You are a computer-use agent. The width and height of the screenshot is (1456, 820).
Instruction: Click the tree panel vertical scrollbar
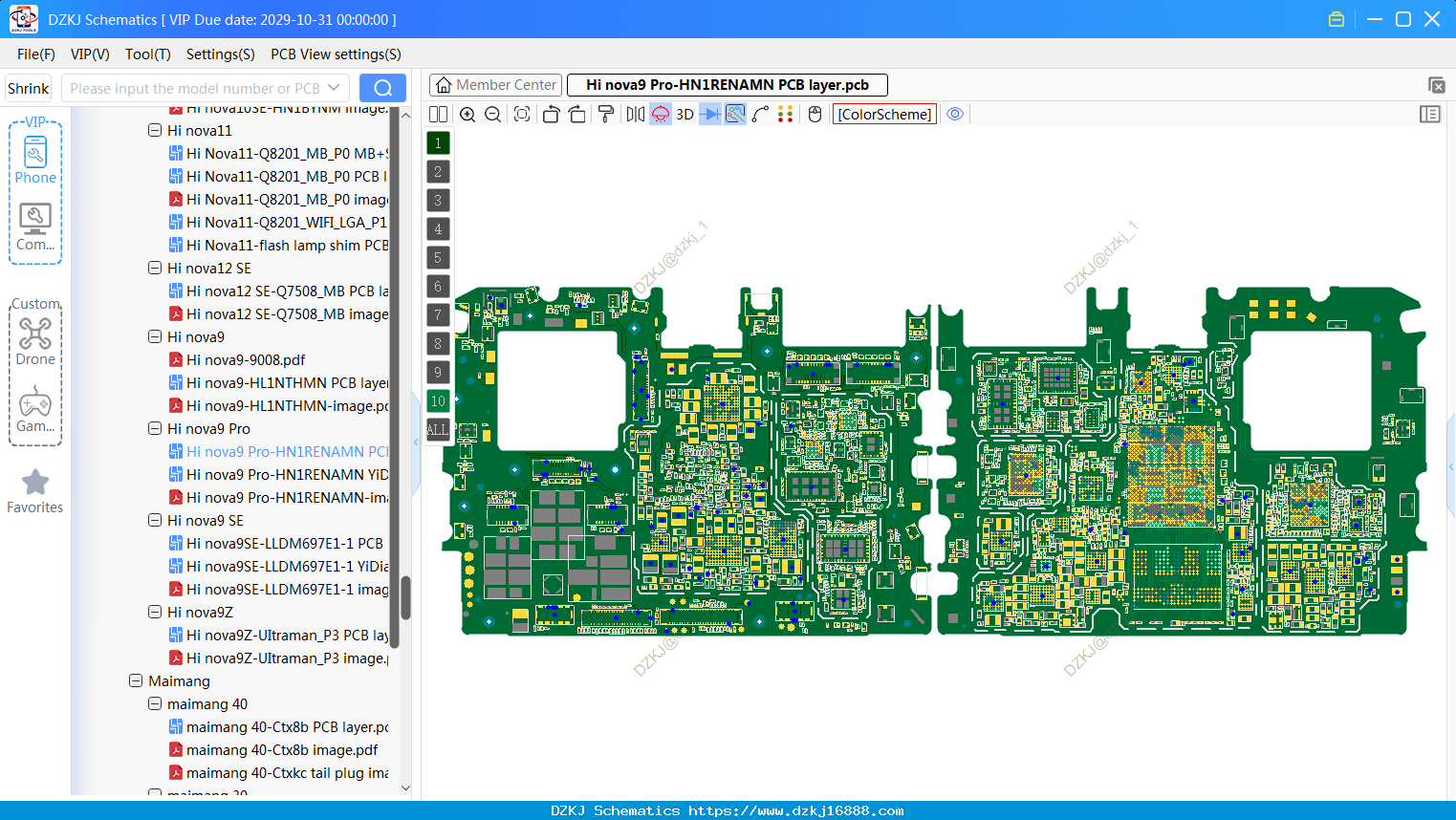point(405,597)
